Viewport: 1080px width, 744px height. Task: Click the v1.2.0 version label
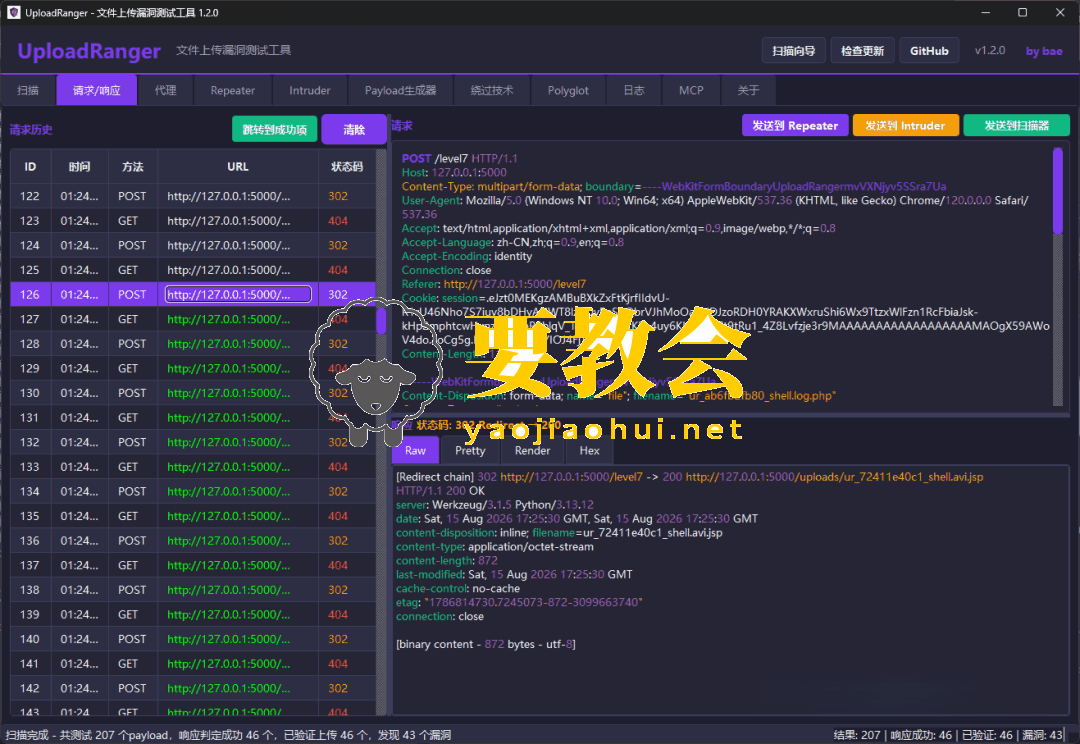click(x=990, y=50)
